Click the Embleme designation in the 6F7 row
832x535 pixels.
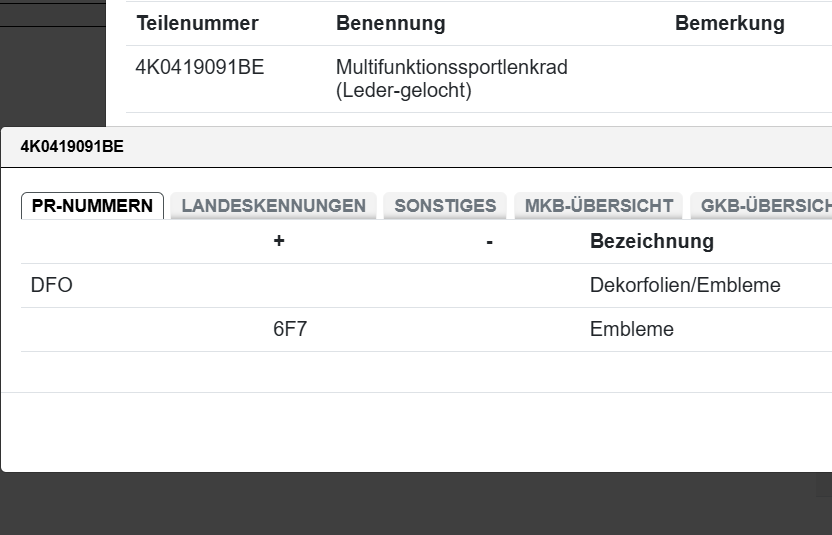pos(631,329)
